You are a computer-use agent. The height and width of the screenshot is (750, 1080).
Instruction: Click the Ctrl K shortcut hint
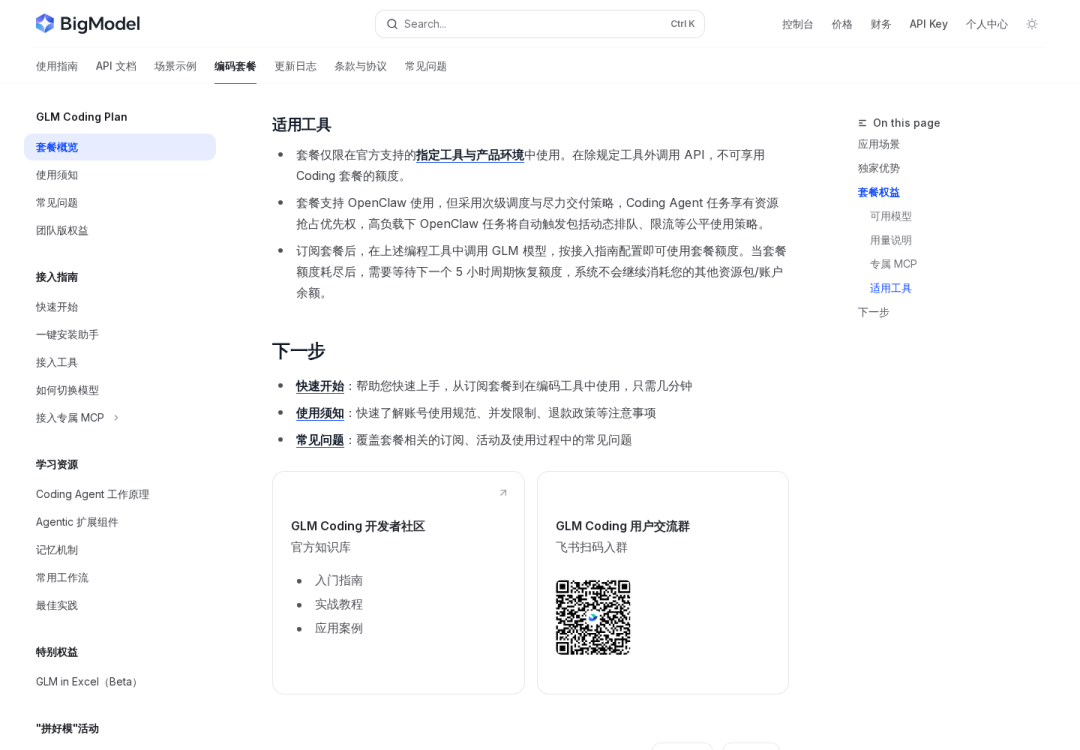tap(683, 24)
